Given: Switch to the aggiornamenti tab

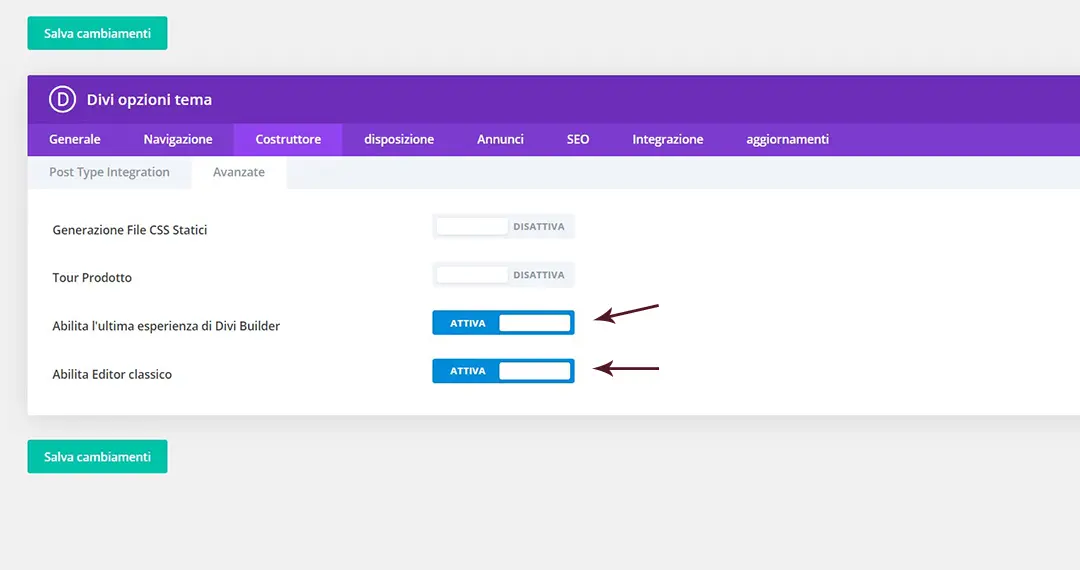Looking at the screenshot, I should coord(787,139).
